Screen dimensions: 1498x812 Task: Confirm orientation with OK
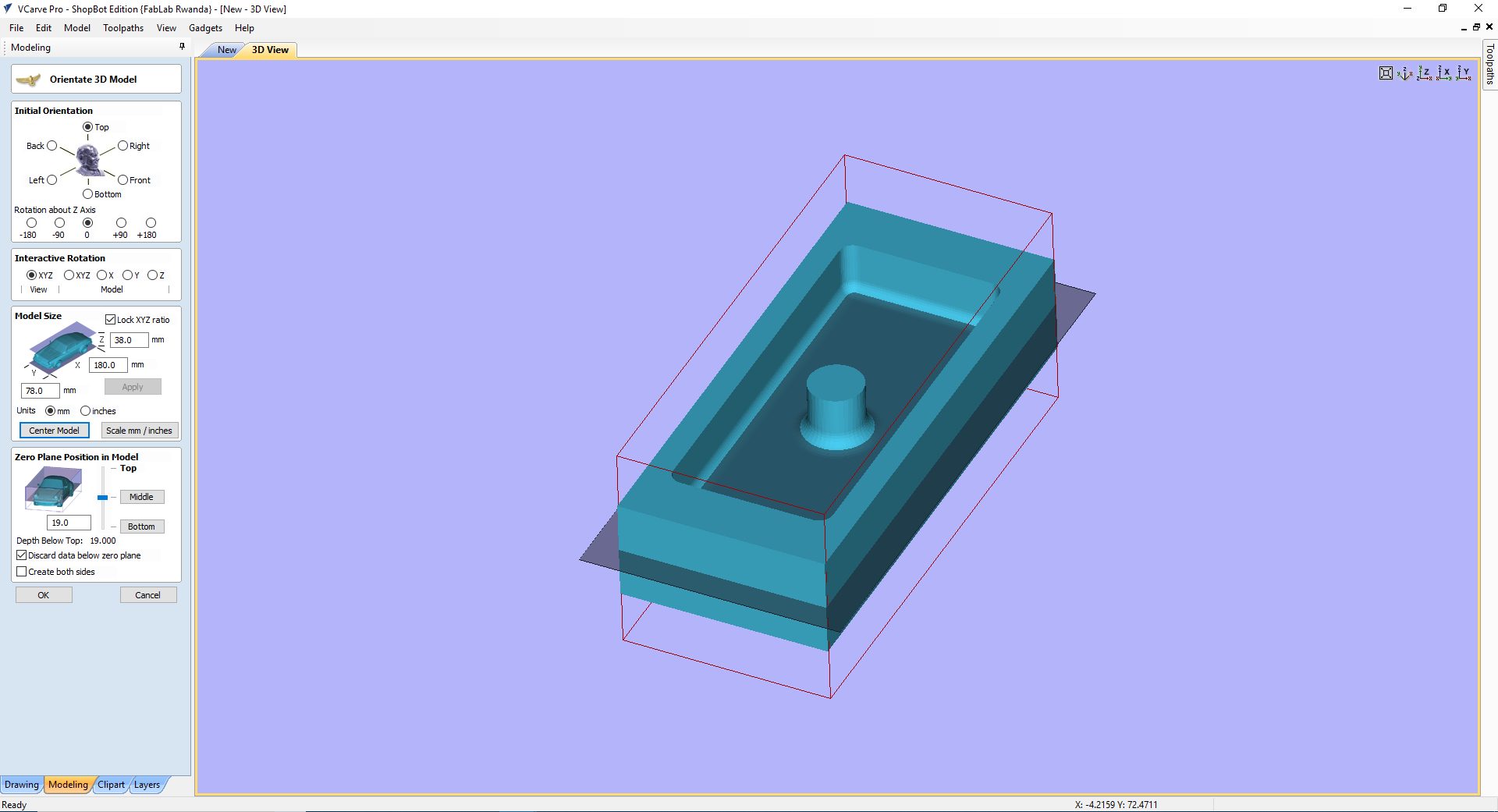[44, 595]
